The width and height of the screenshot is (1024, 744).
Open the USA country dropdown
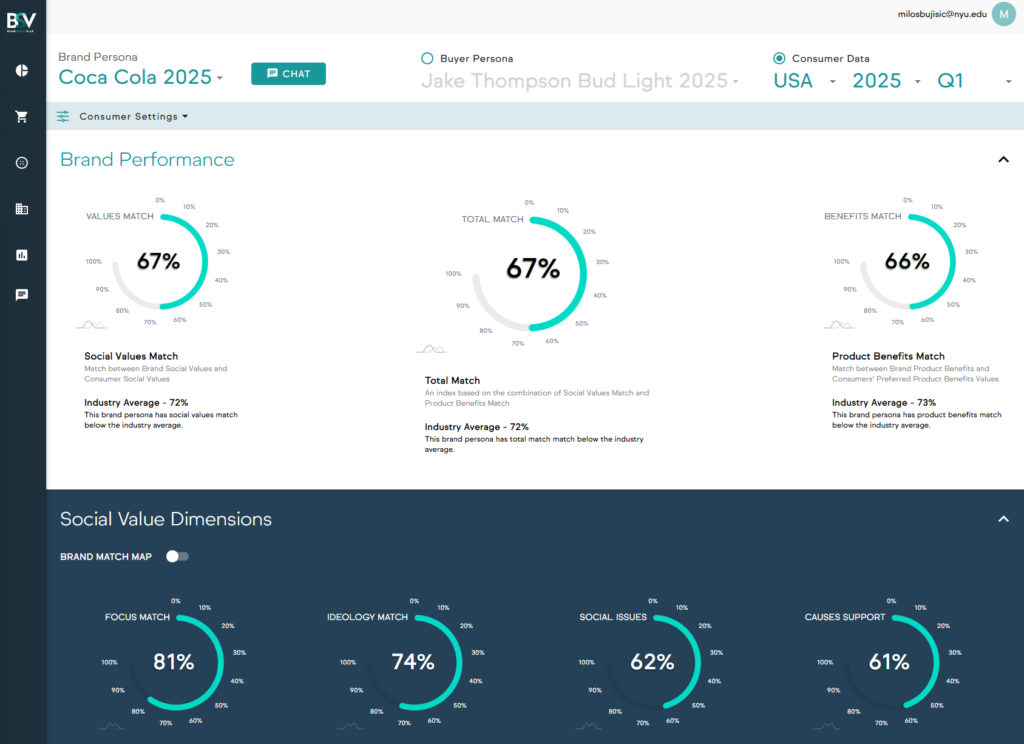[804, 81]
